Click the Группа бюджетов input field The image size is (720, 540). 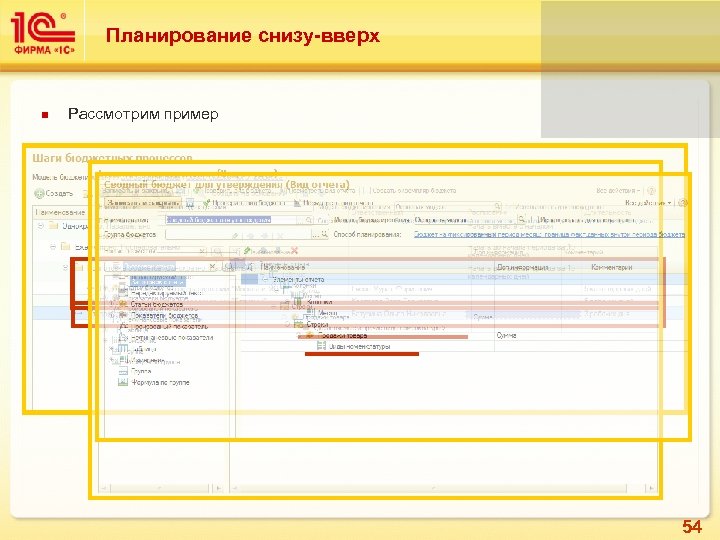(238, 235)
